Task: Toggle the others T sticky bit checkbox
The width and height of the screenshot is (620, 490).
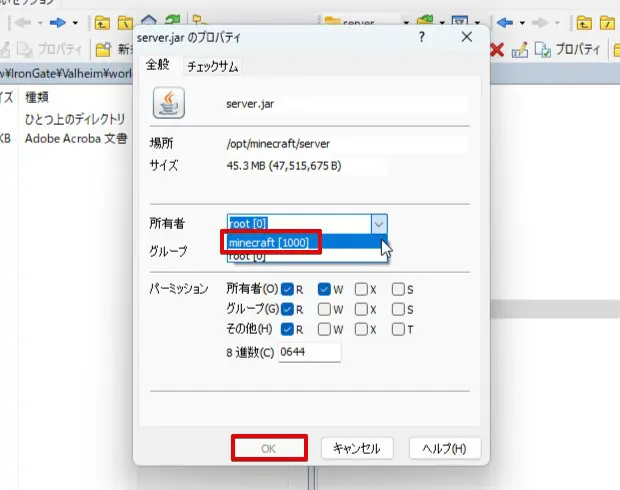Action: [x=398, y=330]
